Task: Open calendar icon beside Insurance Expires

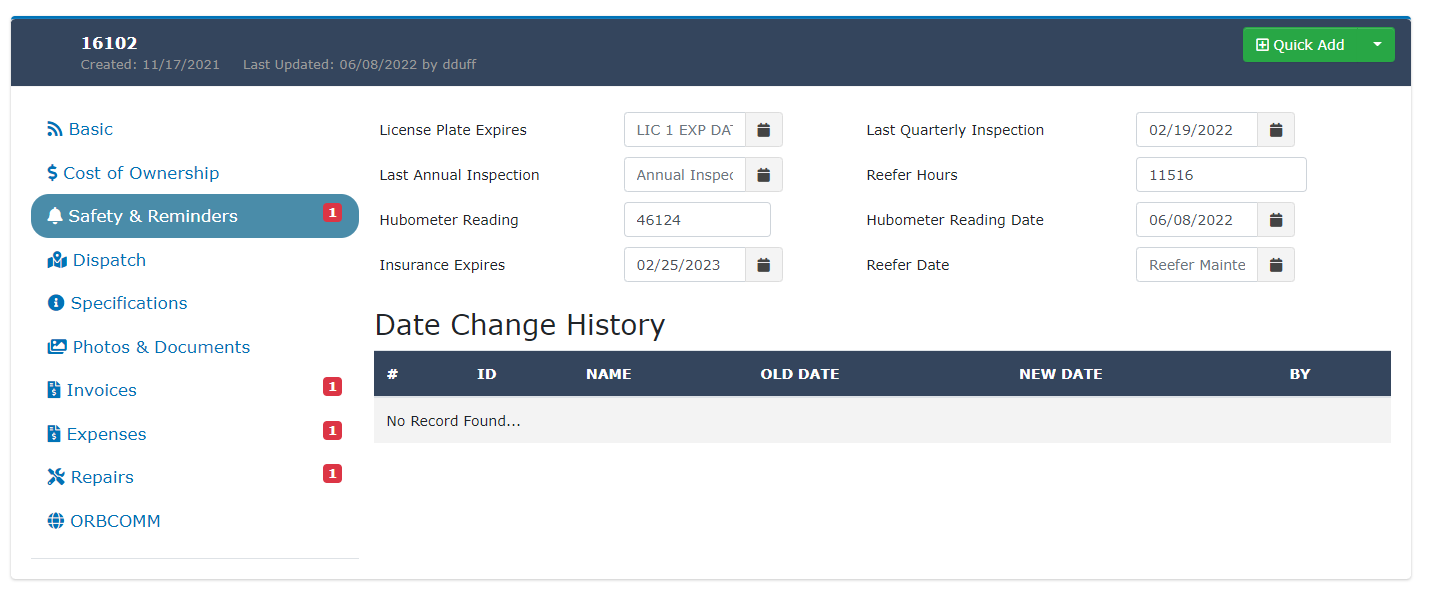Action: tap(764, 265)
